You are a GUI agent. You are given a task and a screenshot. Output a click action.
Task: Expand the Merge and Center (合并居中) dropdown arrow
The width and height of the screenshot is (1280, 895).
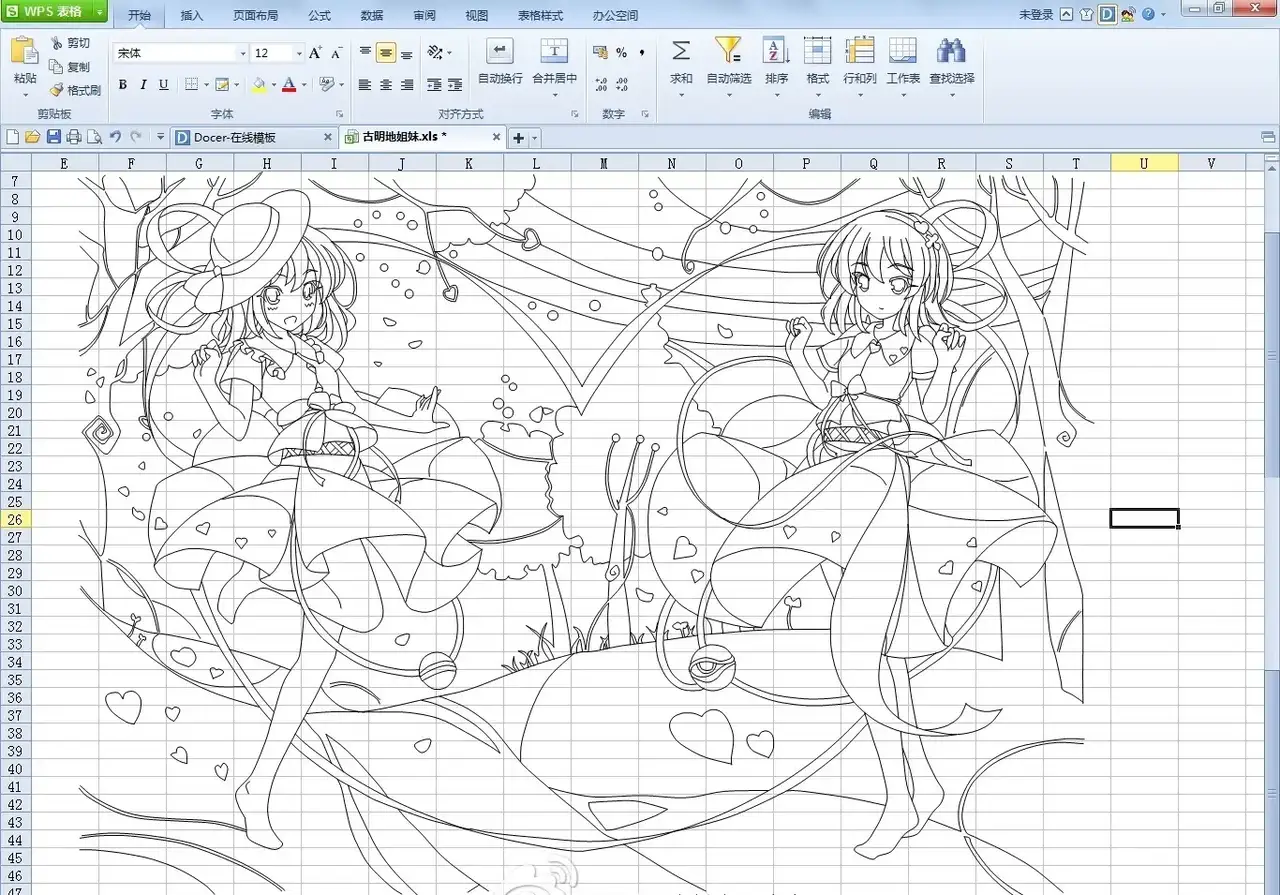point(554,94)
